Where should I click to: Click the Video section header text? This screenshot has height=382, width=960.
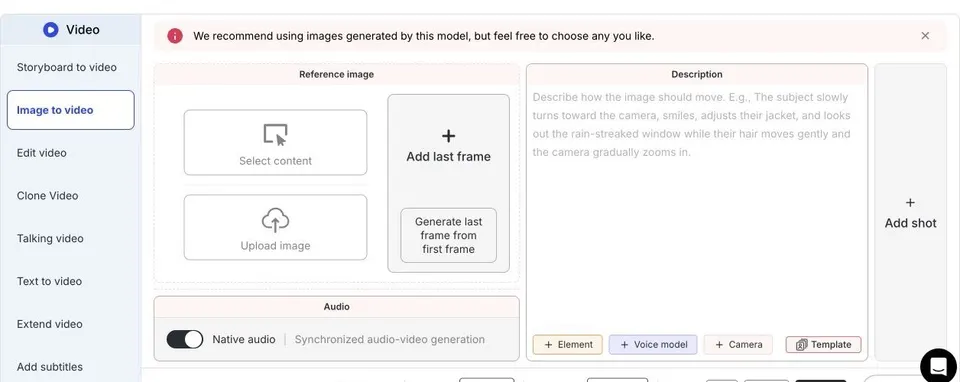tap(83, 29)
